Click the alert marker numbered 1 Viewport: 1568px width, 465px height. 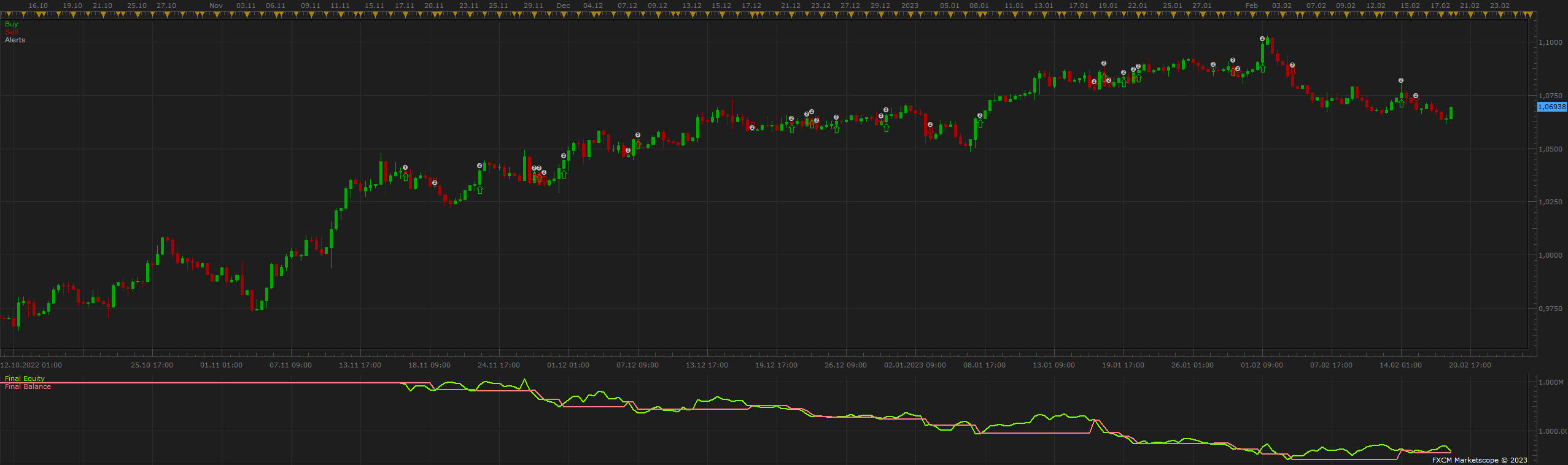click(405, 167)
